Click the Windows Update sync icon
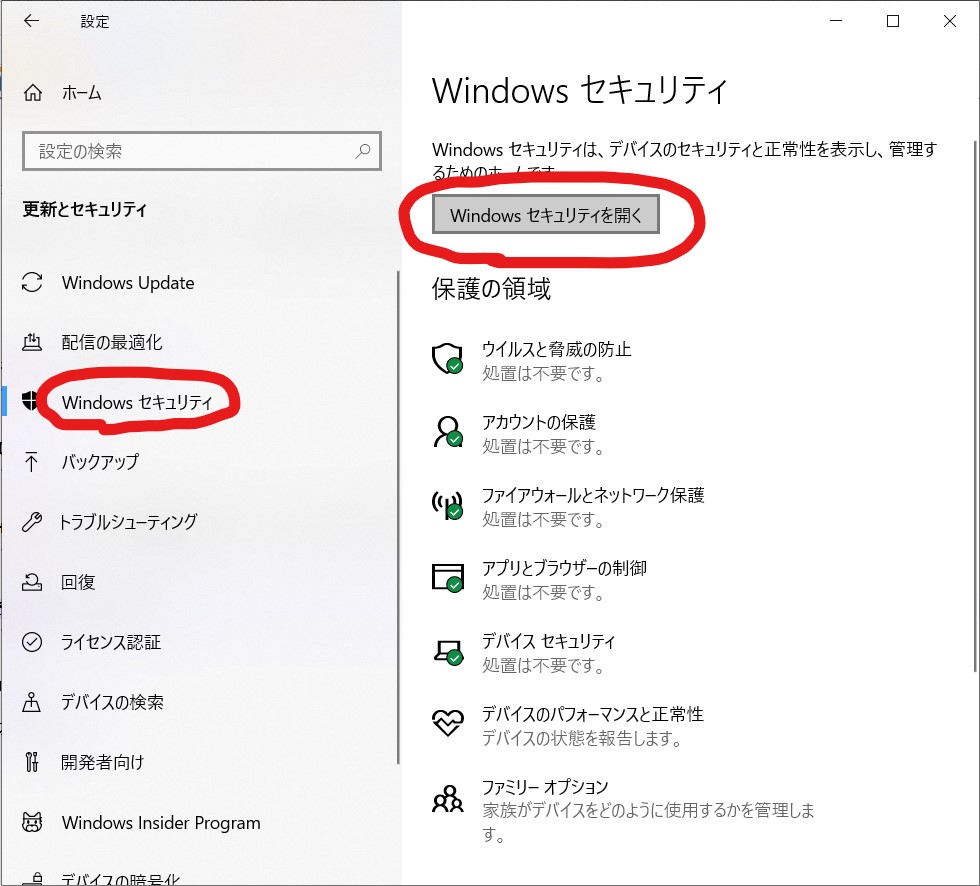 tap(32, 282)
